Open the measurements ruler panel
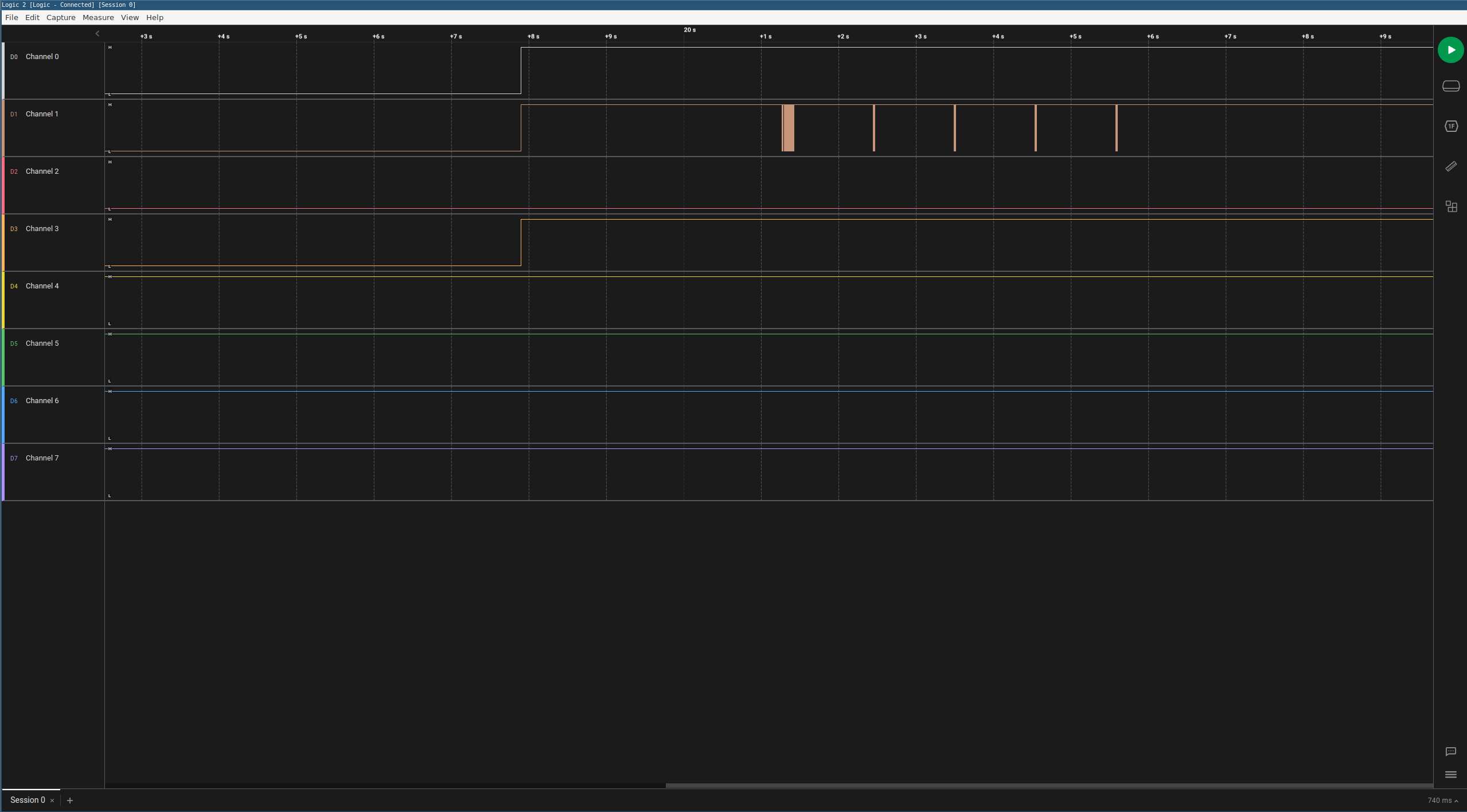Screen dimensions: 1467x812 (x=1450, y=166)
